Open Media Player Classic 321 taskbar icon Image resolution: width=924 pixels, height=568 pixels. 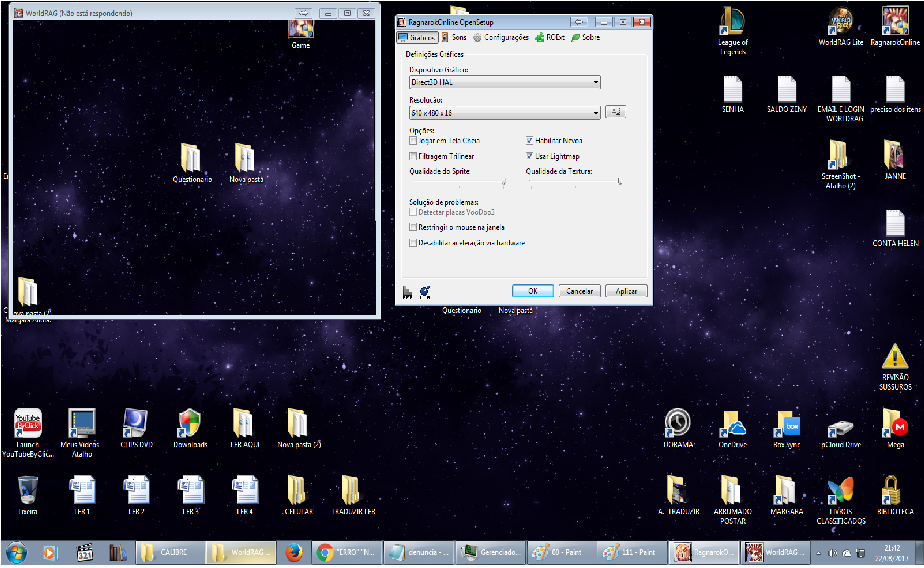(85, 553)
